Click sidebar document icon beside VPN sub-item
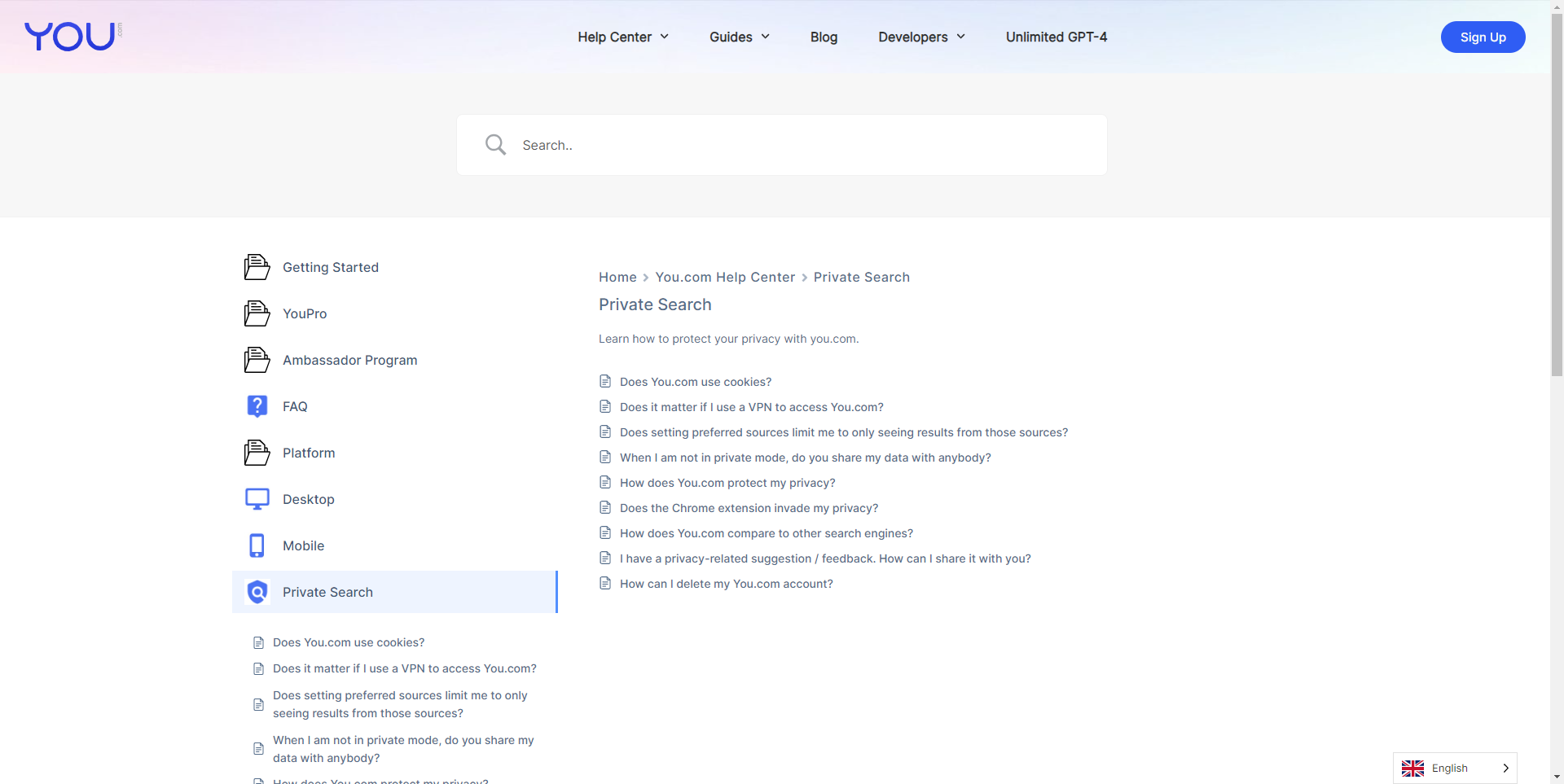The width and height of the screenshot is (1564, 784). pos(258,668)
